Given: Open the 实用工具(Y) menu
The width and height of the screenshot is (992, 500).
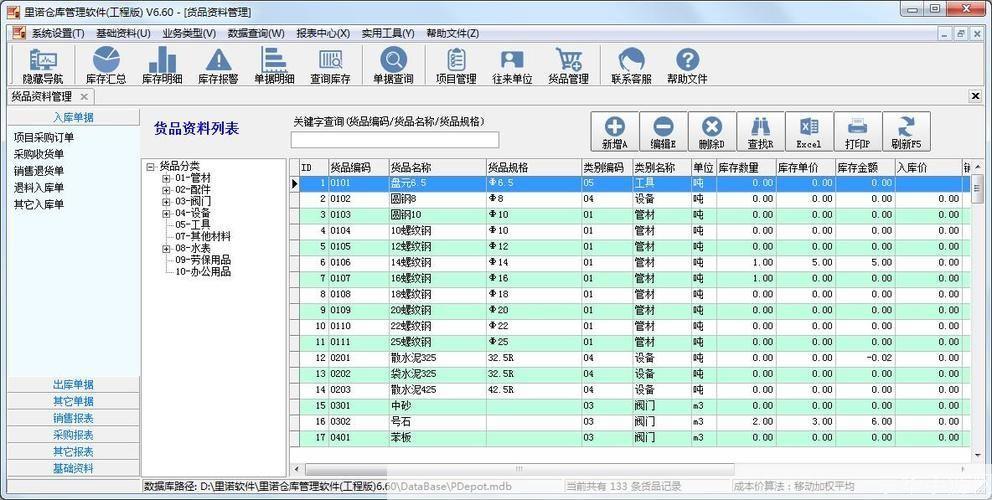Looking at the screenshot, I should pos(388,34).
